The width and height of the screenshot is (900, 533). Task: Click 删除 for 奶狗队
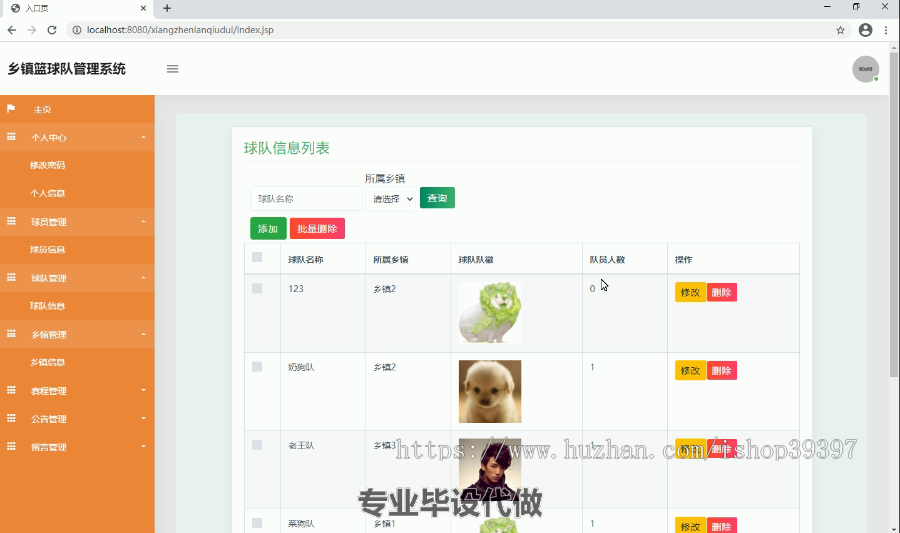tap(721, 371)
